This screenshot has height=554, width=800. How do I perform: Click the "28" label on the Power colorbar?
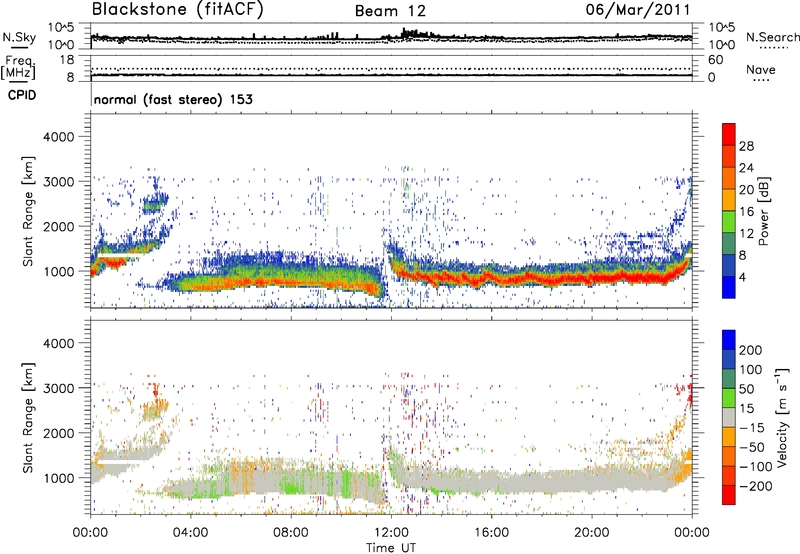pyautogui.click(x=746, y=146)
